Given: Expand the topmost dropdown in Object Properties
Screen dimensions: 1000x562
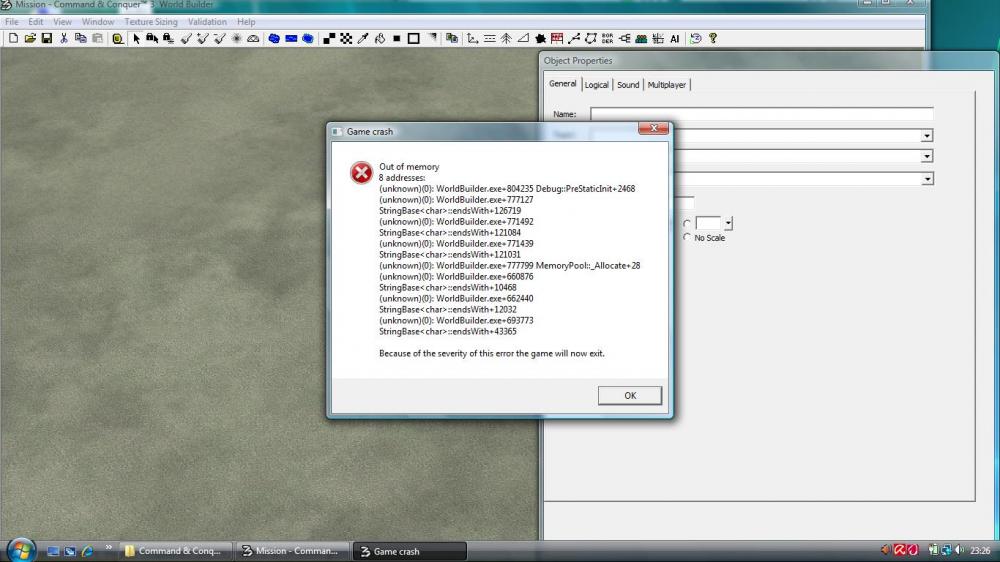Looking at the screenshot, I should click(927, 136).
